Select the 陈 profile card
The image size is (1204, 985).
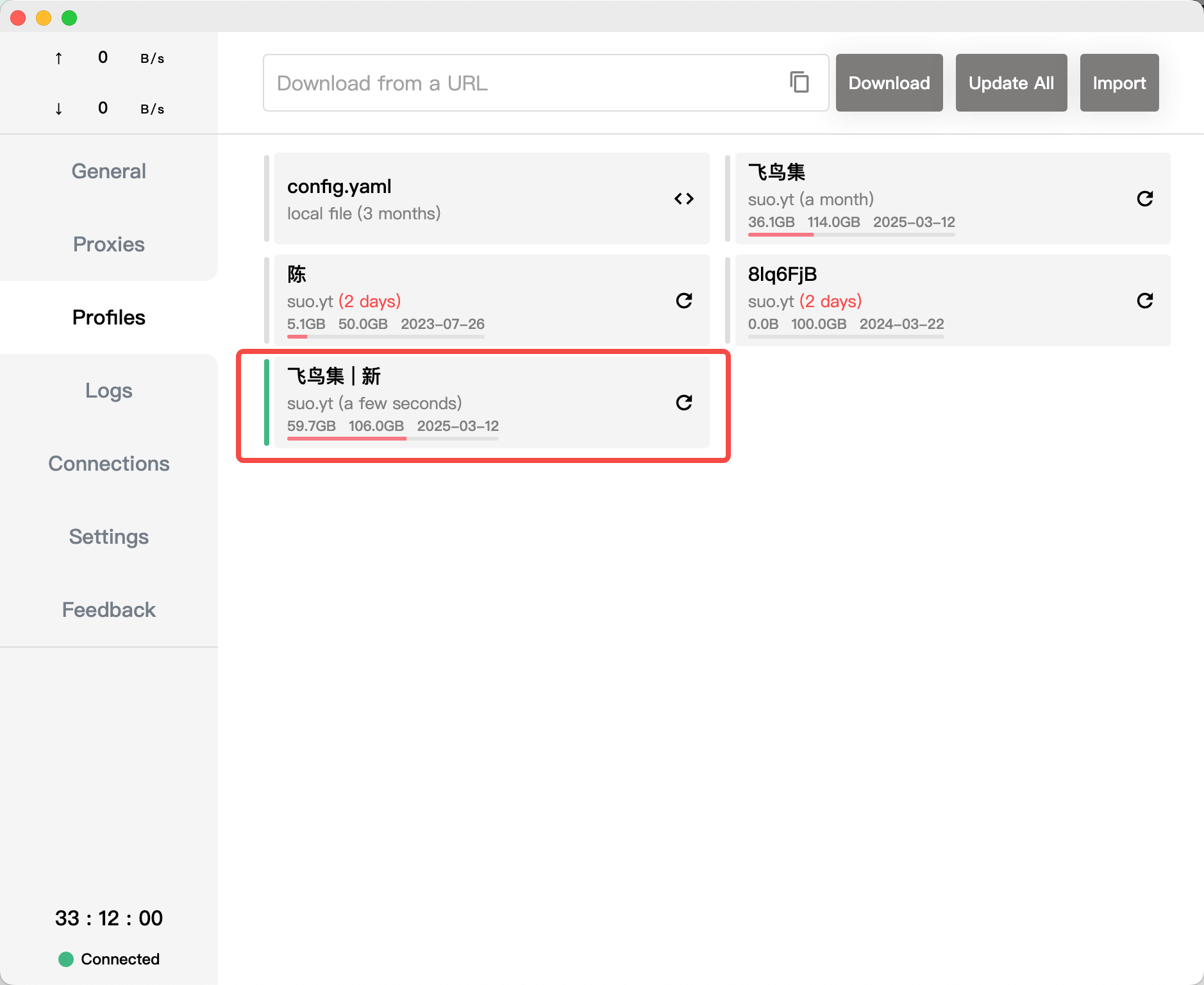point(492,300)
